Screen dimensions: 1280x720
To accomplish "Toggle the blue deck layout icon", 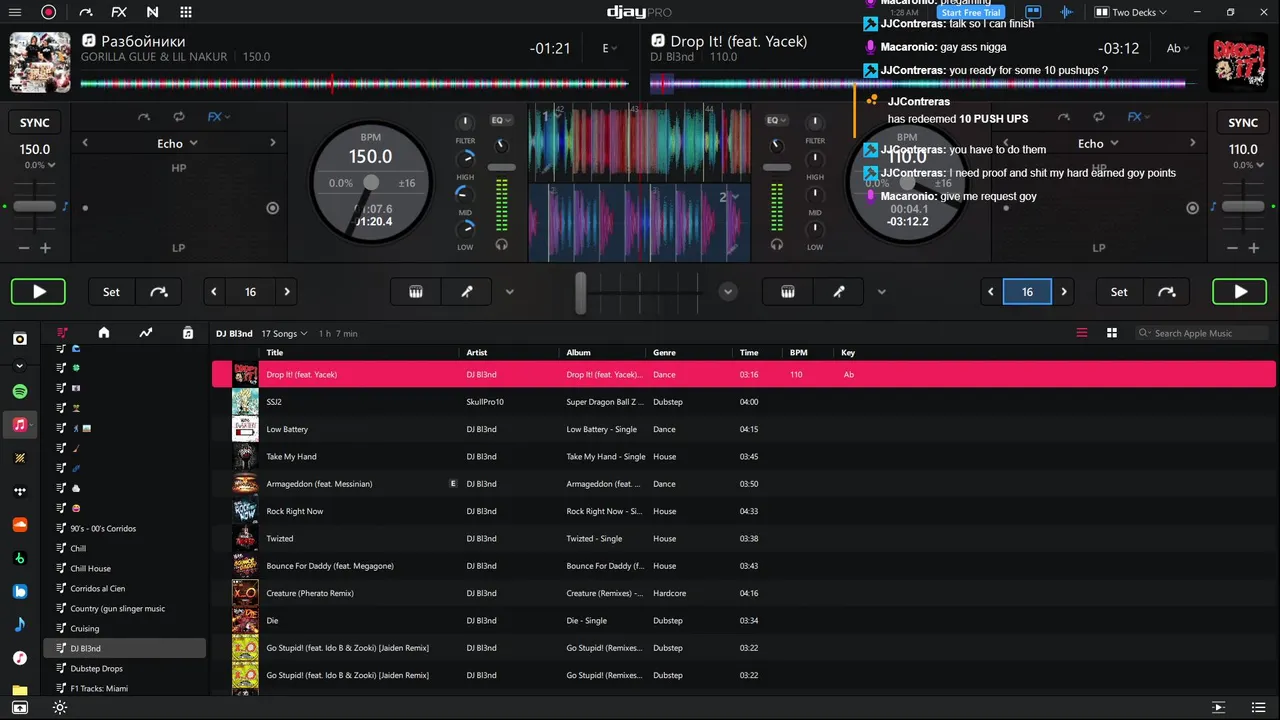I will click(1033, 12).
